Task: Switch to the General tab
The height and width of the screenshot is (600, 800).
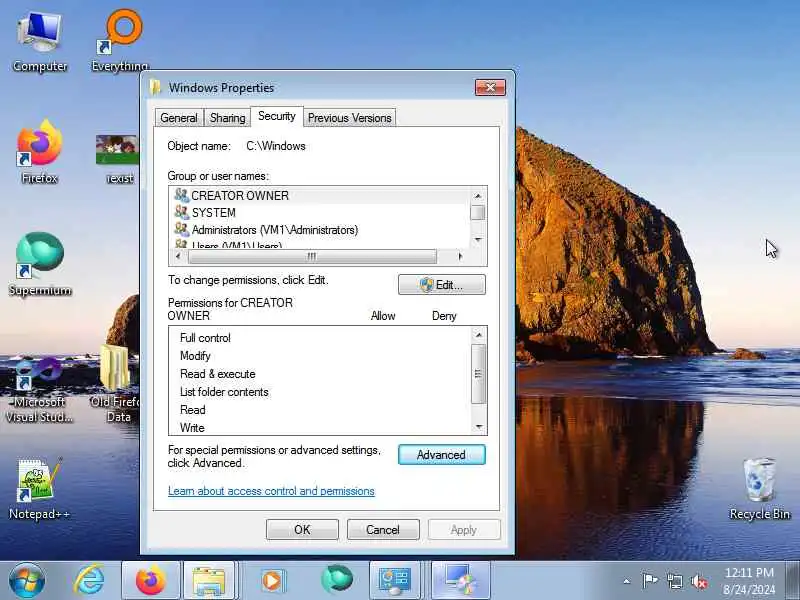Action: click(x=179, y=118)
